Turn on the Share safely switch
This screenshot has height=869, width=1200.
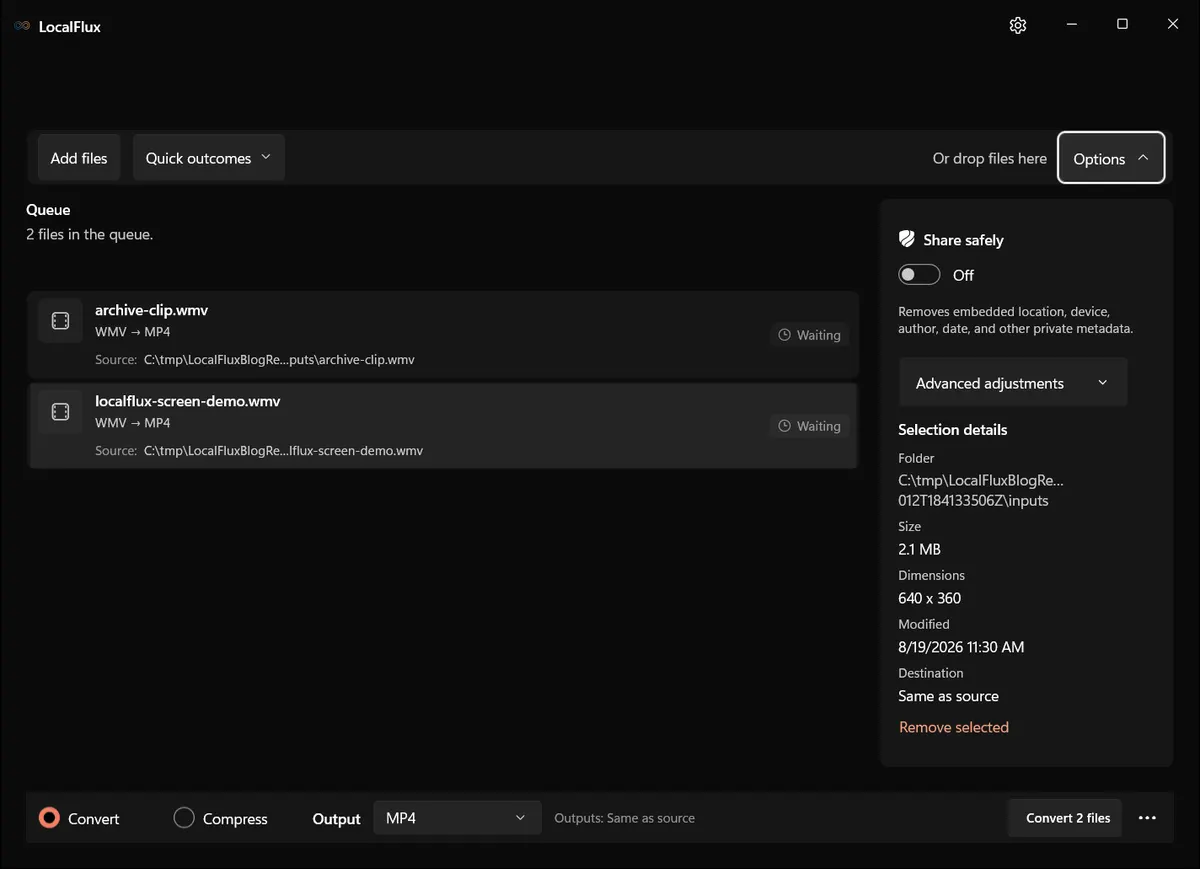click(919, 275)
